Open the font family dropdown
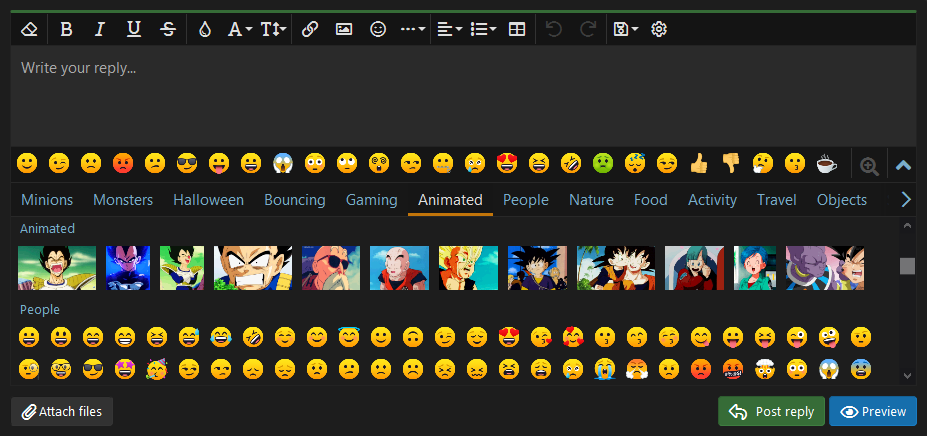The image size is (927, 436). pos(239,29)
